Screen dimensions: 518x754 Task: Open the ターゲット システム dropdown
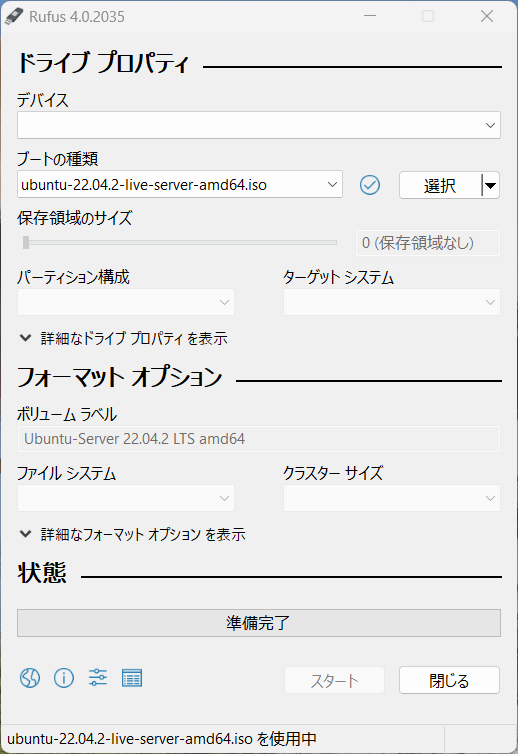point(392,302)
